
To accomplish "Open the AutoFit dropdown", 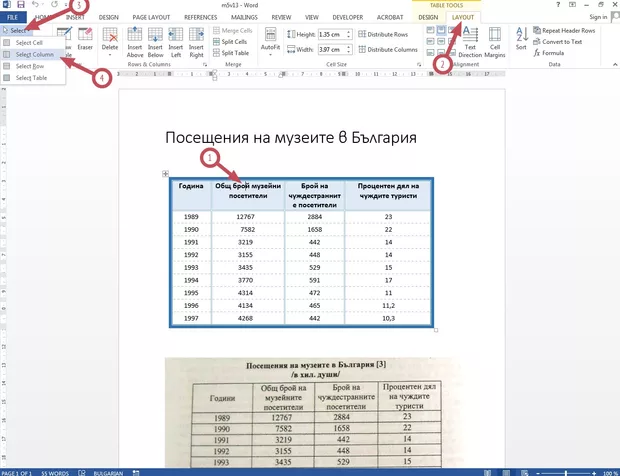I will click(x=270, y=42).
